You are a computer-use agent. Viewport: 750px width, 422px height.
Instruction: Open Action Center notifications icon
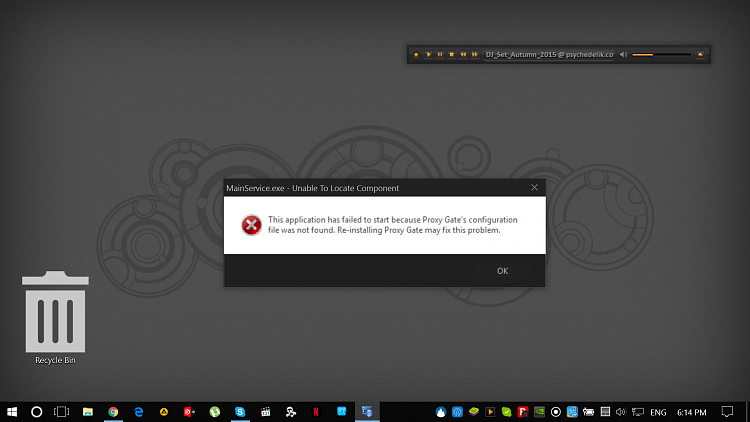click(727, 412)
